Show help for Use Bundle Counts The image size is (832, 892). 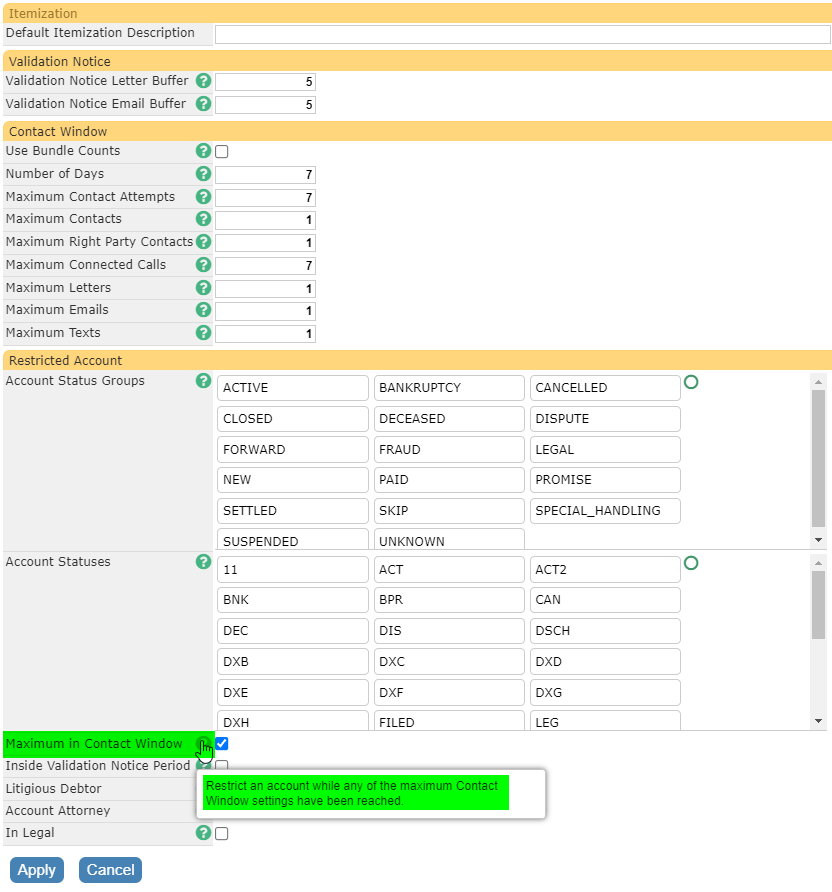tap(203, 151)
